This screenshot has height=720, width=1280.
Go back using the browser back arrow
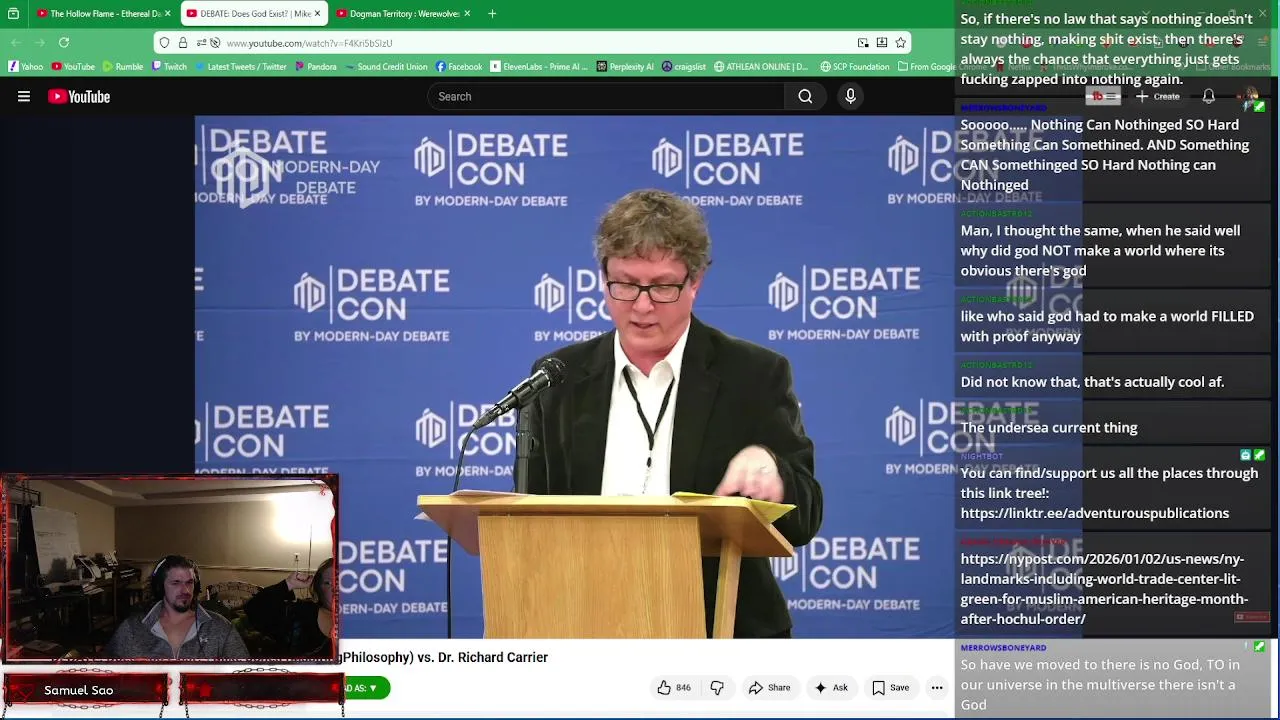16,43
